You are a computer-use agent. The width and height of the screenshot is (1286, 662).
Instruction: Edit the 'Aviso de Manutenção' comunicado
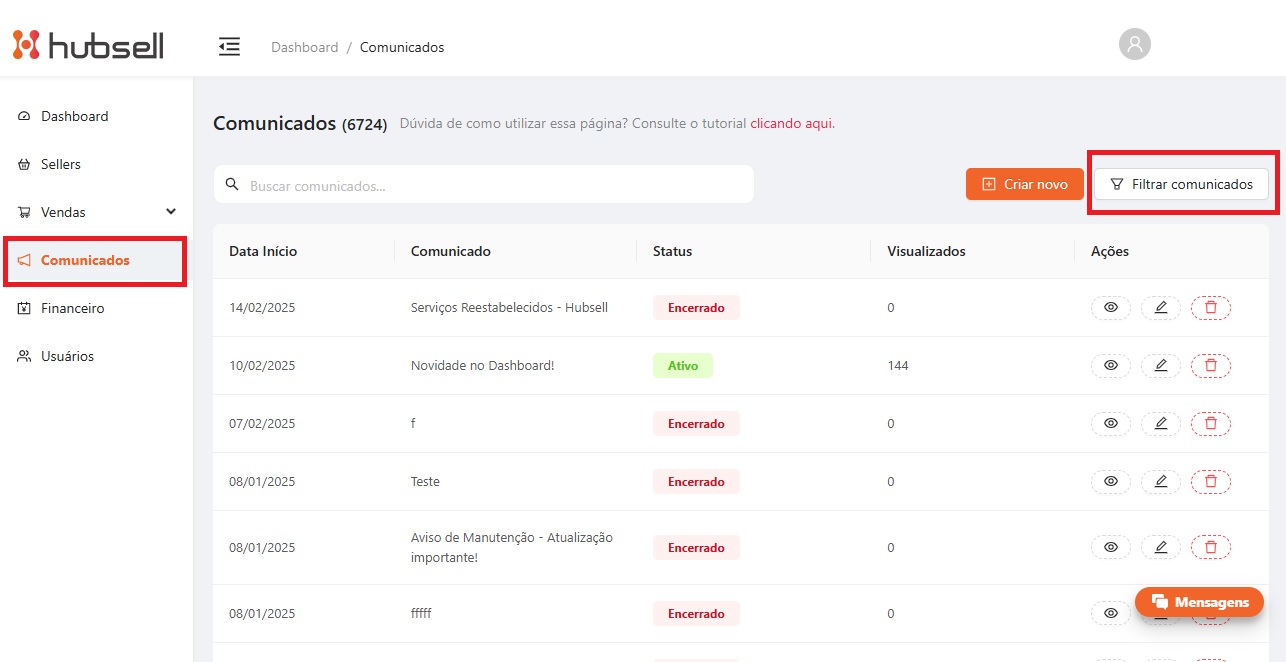pos(1160,548)
